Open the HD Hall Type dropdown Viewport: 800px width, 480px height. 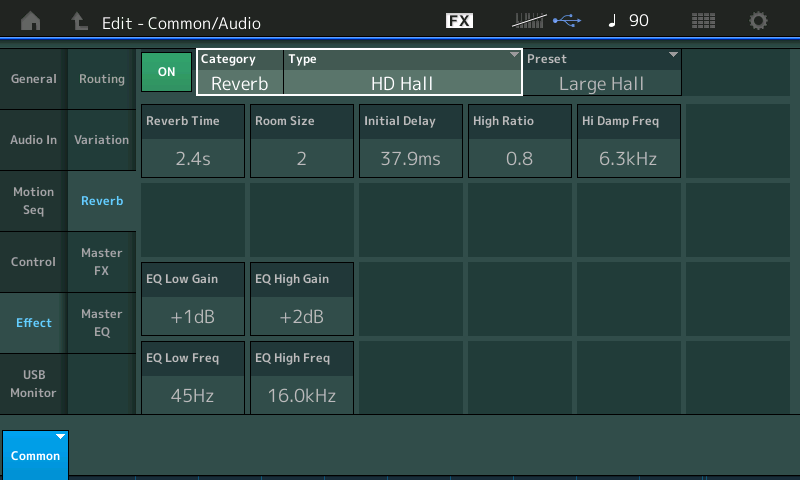tap(402, 72)
